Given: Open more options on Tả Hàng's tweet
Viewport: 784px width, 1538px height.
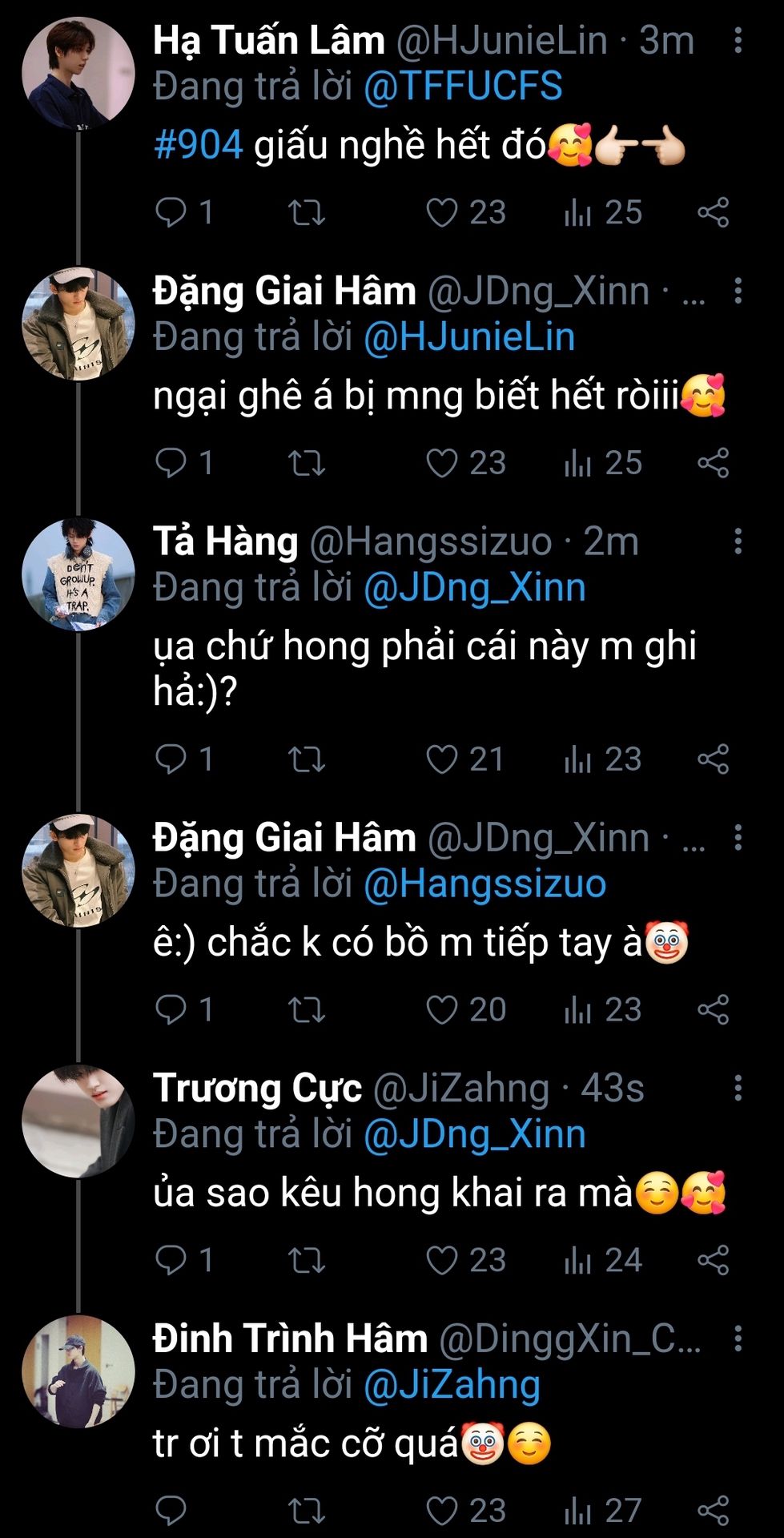Looking at the screenshot, I should pos(738,542).
